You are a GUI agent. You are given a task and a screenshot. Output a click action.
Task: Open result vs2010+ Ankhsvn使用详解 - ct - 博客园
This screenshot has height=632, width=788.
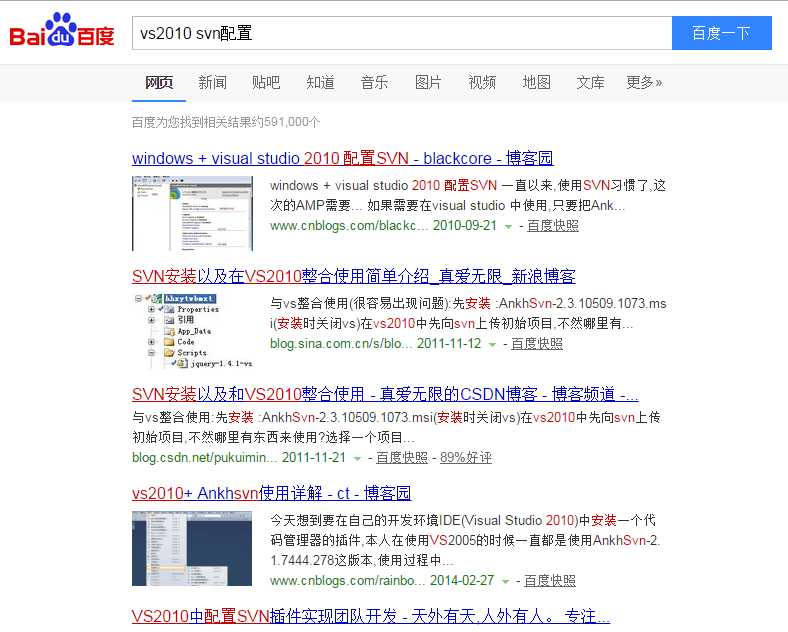coord(272,493)
